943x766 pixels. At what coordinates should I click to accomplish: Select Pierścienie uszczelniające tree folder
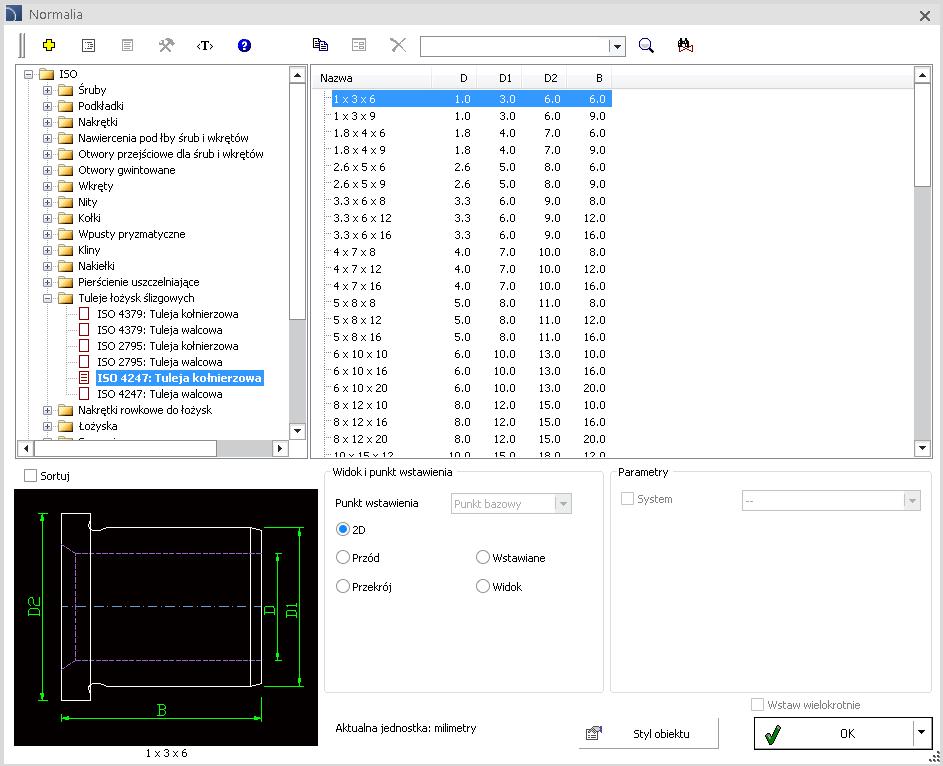138,282
